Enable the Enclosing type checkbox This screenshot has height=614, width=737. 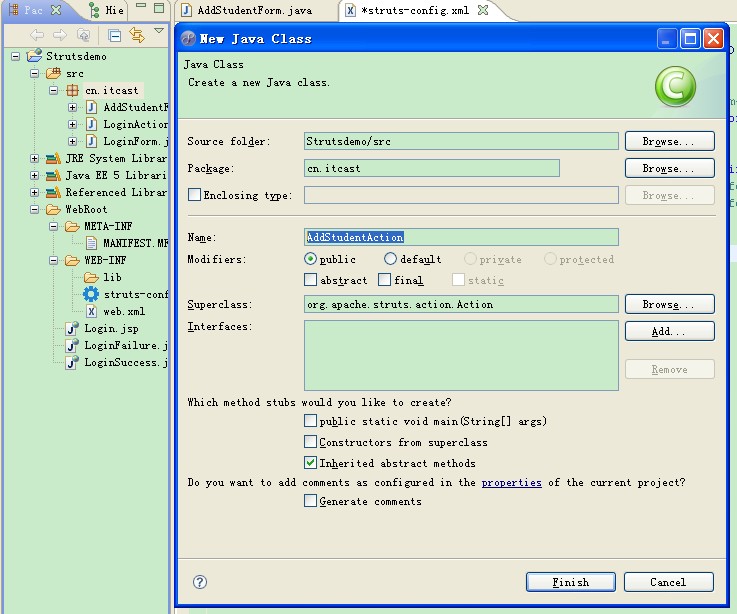point(194,195)
